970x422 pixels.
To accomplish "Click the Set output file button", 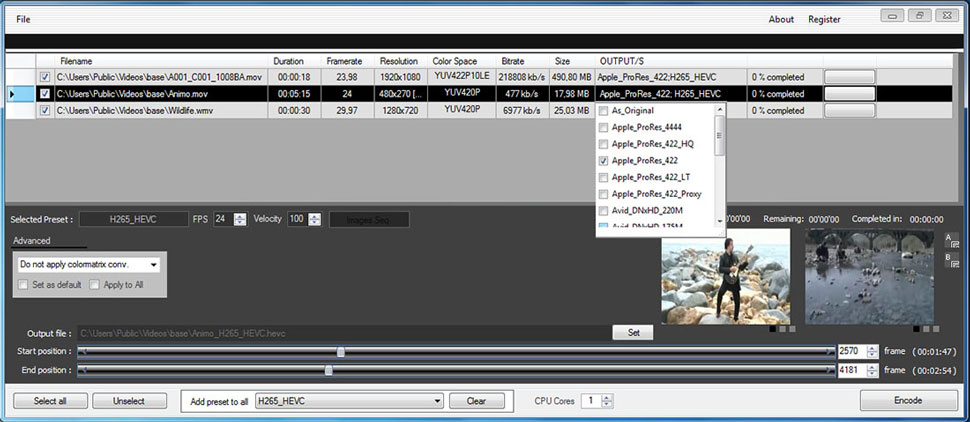I will pyautogui.click(x=633, y=332).
